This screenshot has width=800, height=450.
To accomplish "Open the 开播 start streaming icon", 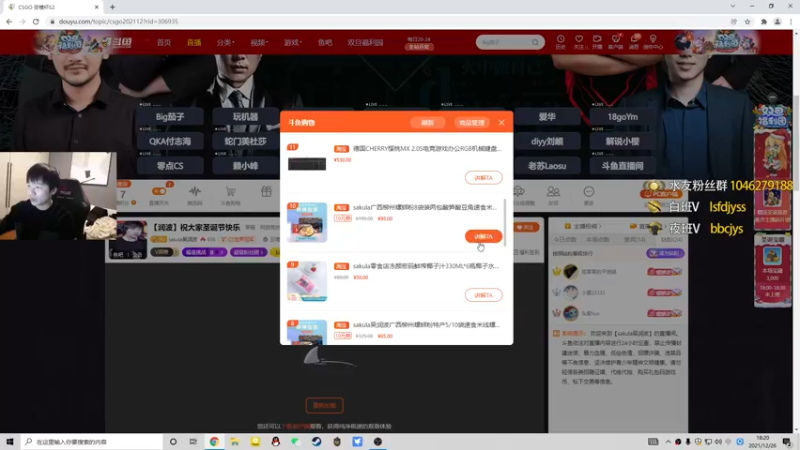I will point(597,42).
